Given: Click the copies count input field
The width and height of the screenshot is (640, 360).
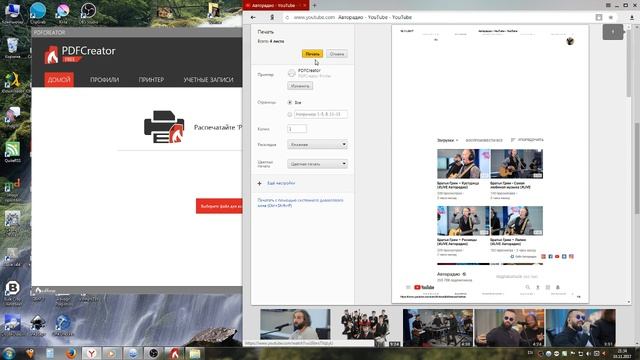Looking at the screenshot, I should pyautogui.click(x=297, y=129).
